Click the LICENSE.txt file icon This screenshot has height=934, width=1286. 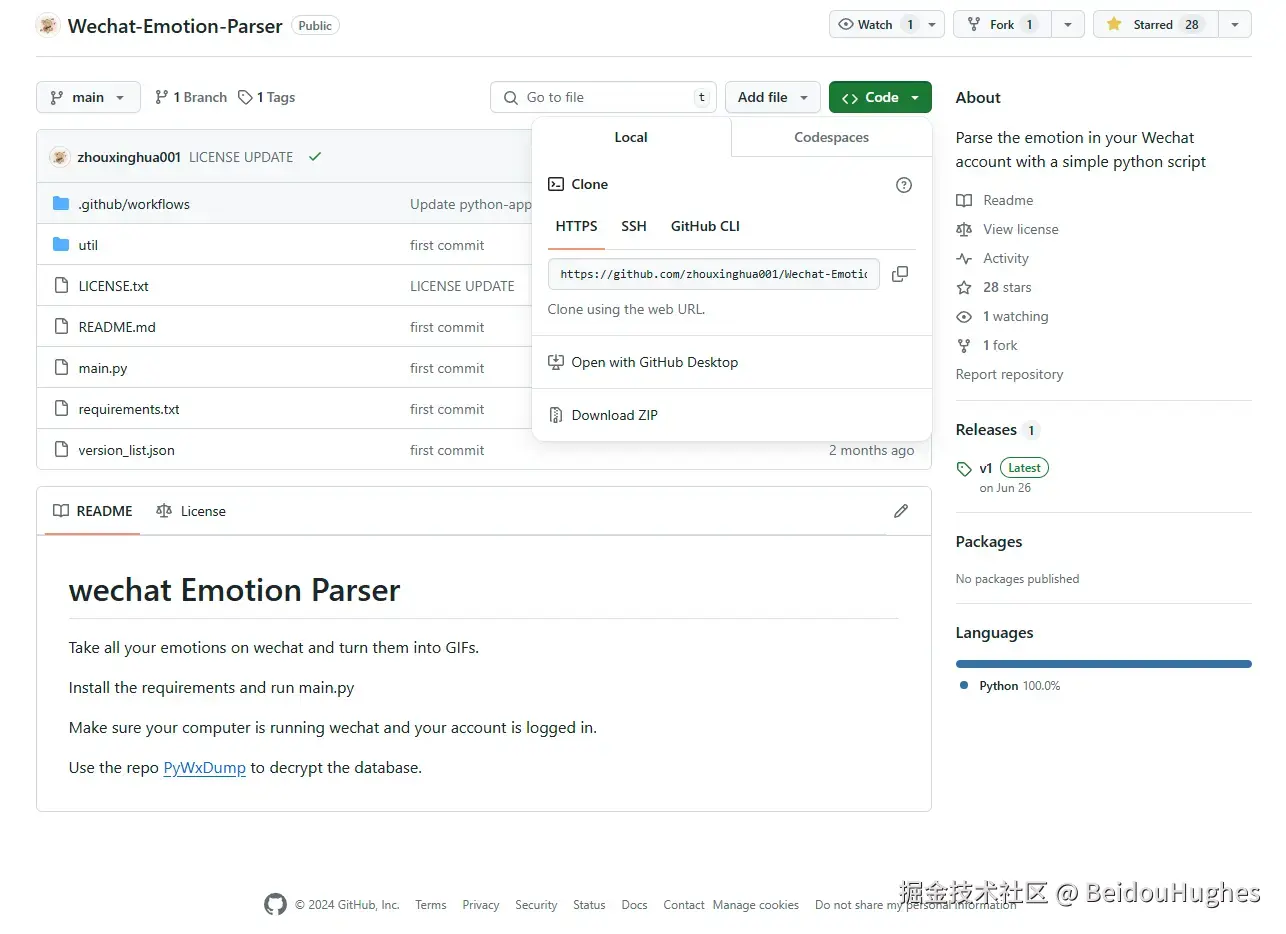(x=61, y=286)
